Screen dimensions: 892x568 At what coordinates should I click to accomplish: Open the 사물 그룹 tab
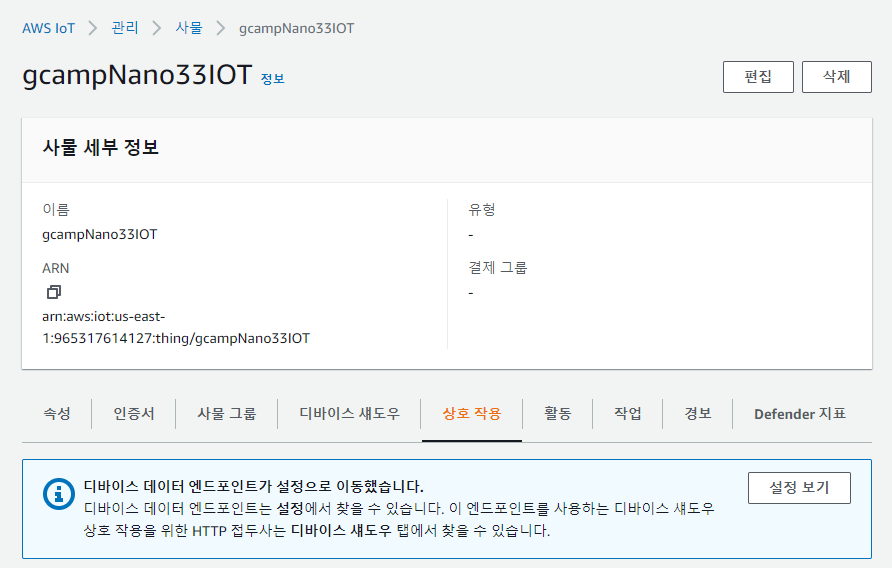[x=226, y=414]
